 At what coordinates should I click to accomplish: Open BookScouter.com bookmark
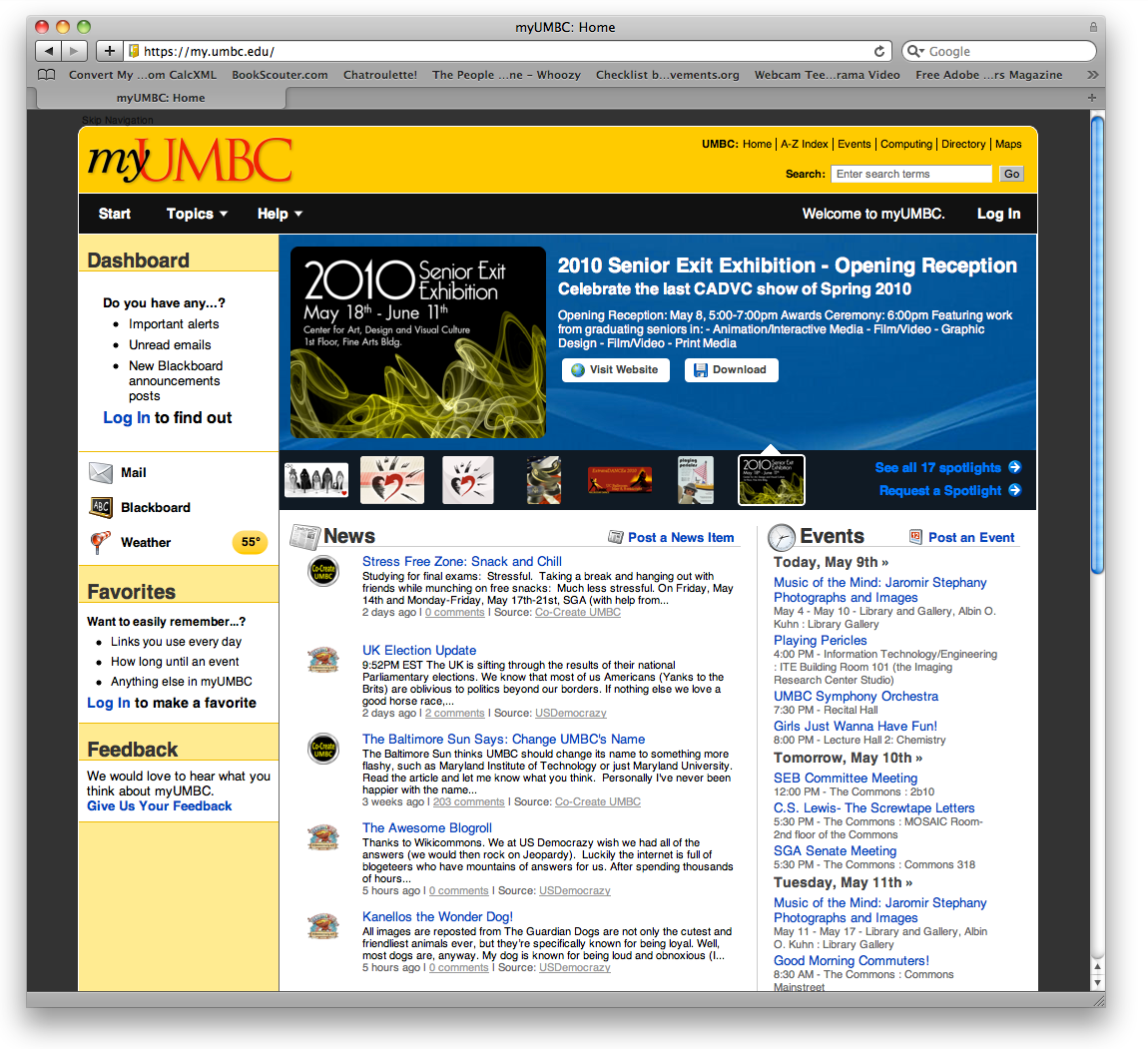pyautogui.click(x=280, y=75)
